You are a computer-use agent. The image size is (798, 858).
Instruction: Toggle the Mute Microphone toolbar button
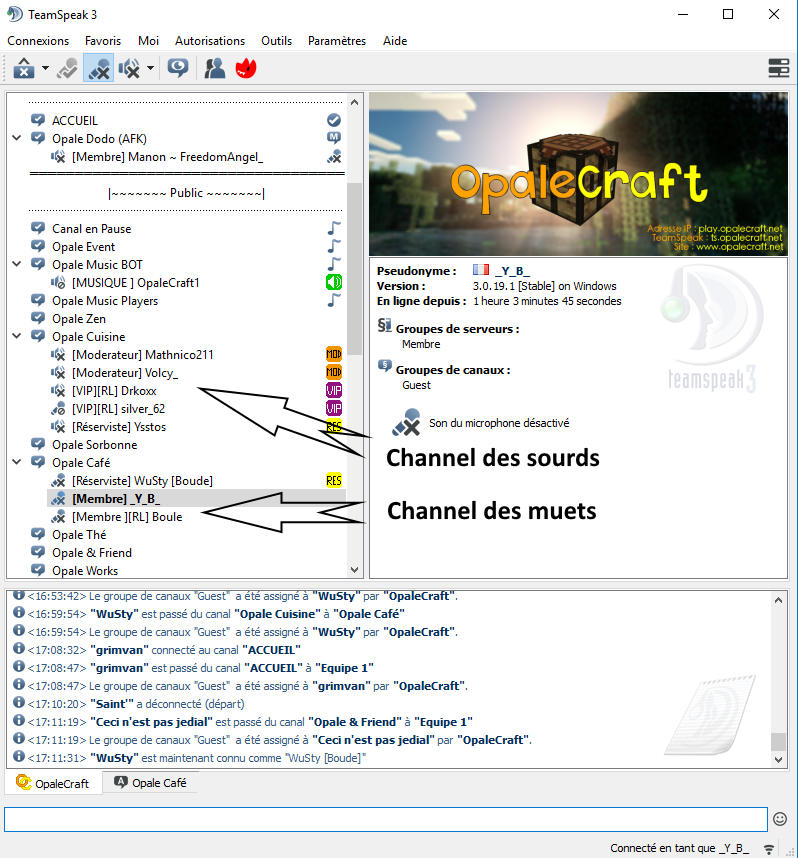(x=99, y=68)
